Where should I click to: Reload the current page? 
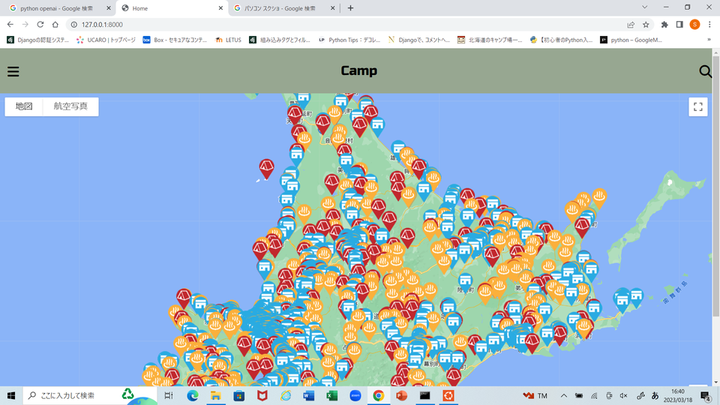click(41, 24)
